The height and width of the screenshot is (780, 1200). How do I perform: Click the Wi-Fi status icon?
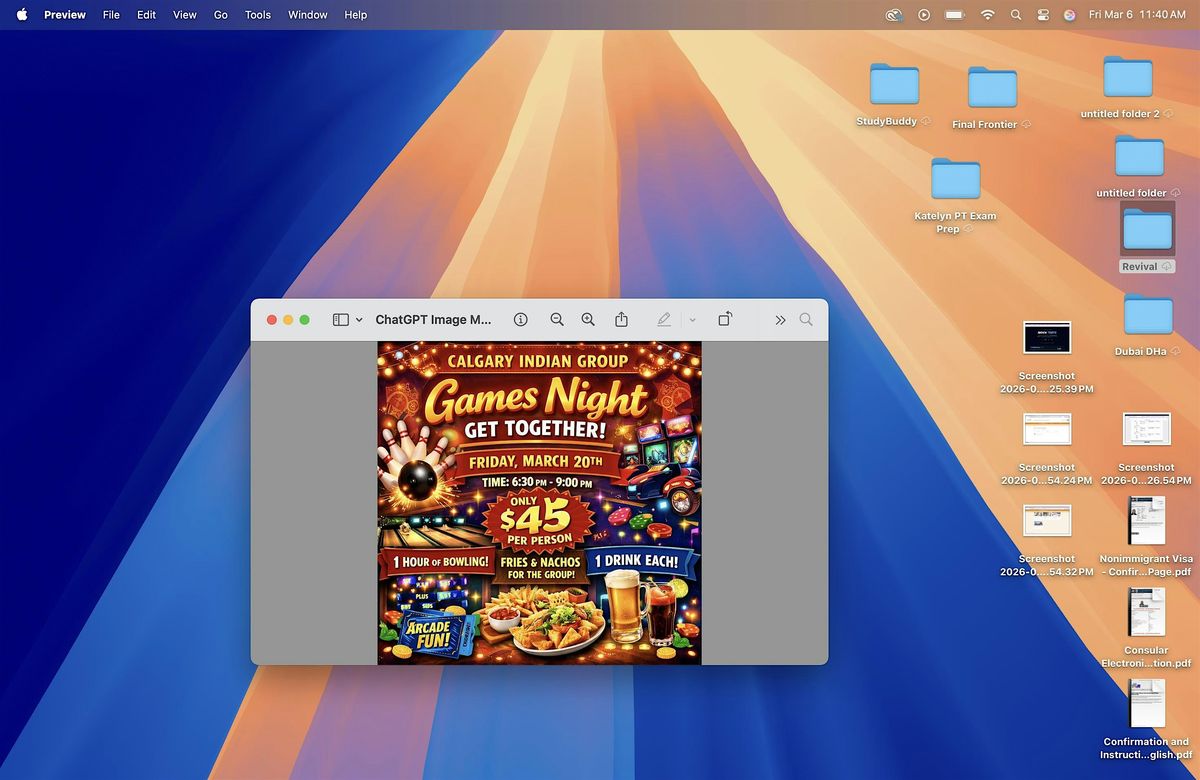click(987, 15)
